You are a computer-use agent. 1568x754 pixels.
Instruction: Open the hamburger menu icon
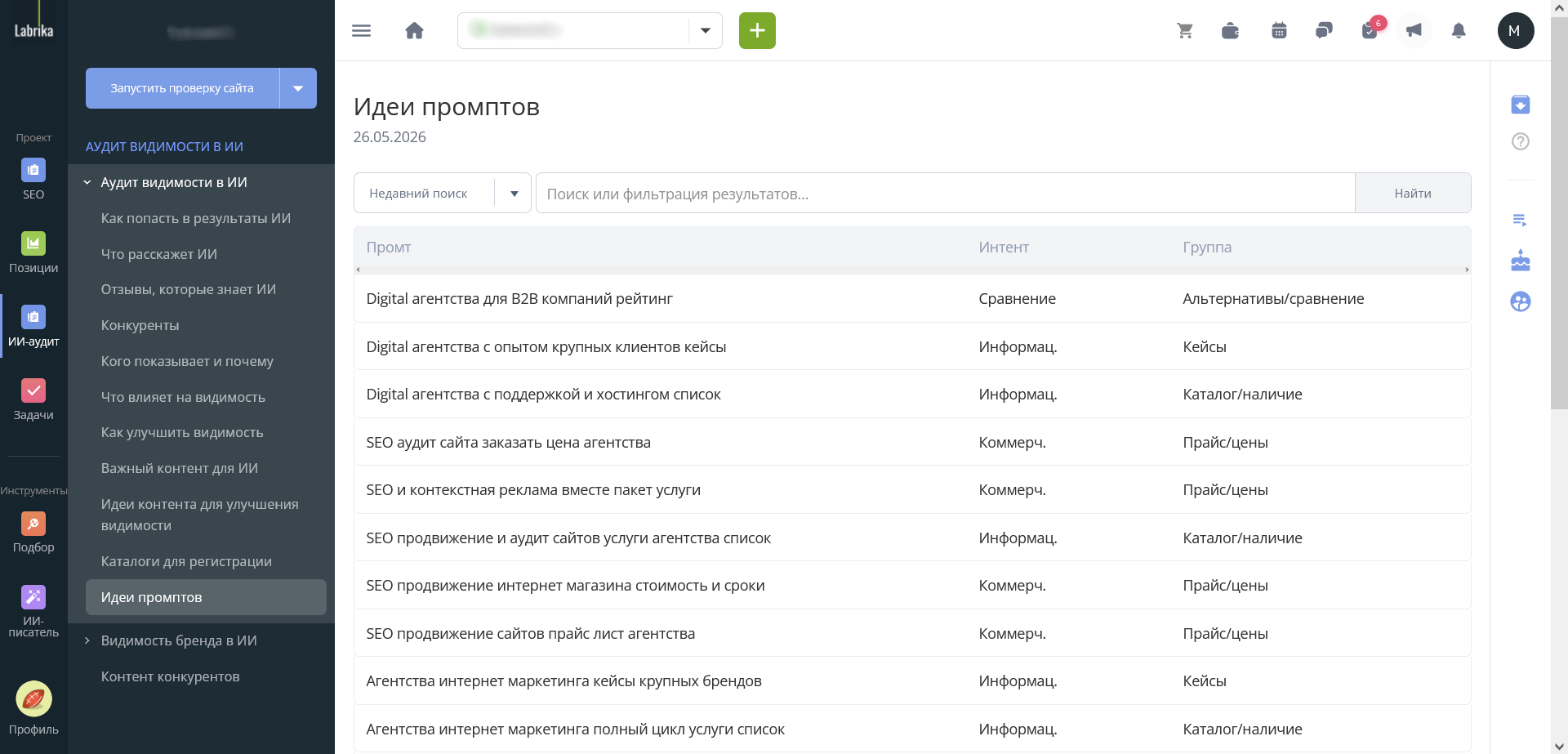(x=361, y=31)
